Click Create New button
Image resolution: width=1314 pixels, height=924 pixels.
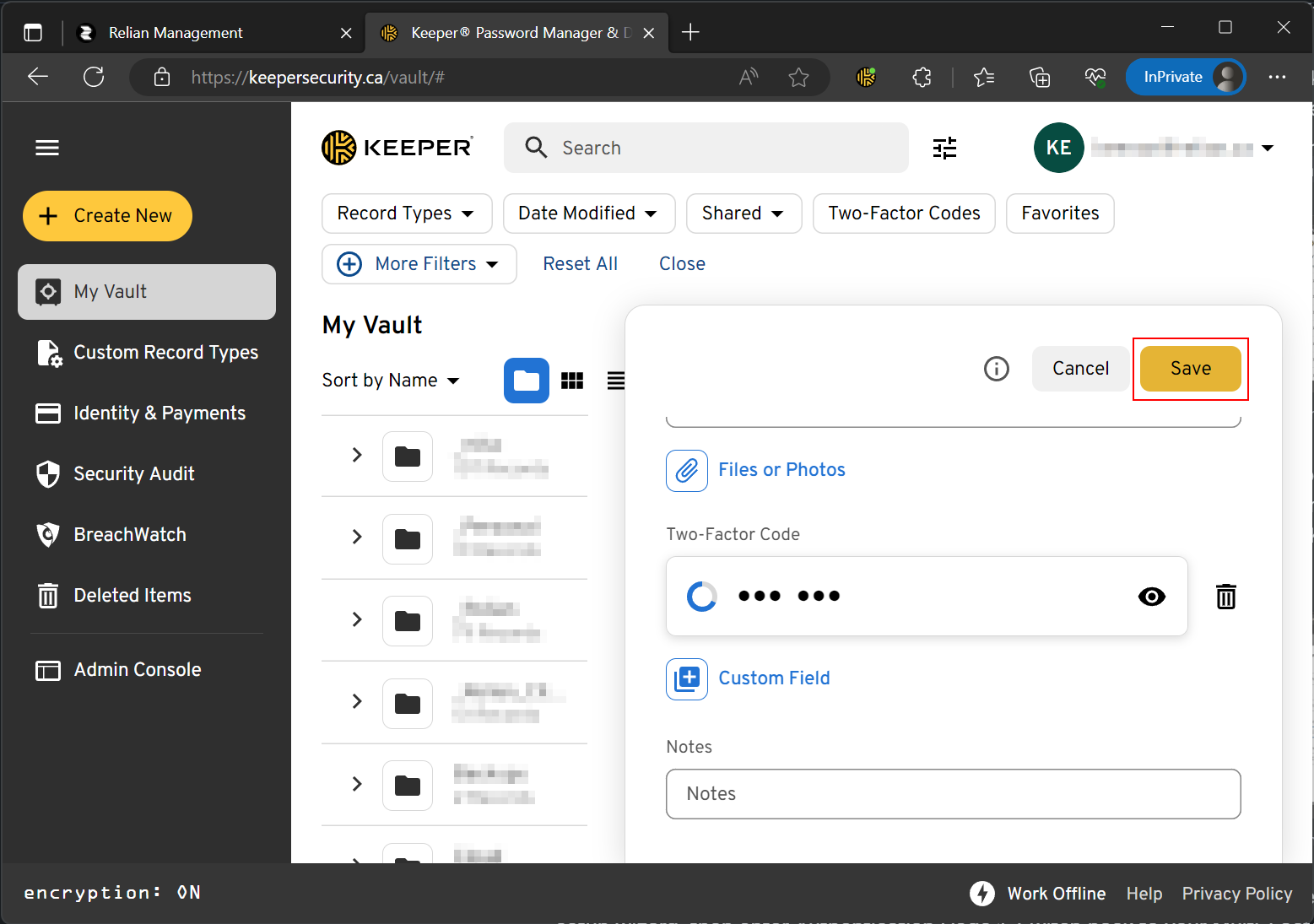click(x=107, y=216)
